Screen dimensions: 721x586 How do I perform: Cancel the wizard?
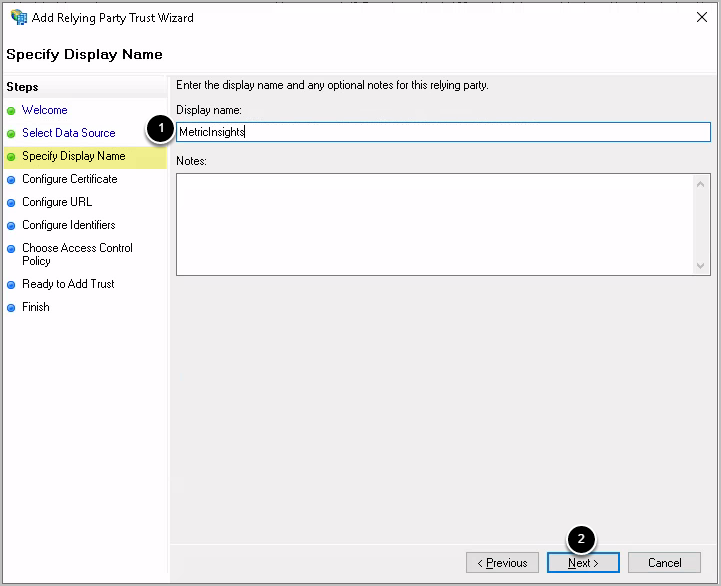pyautogui.click(x=664, y=563)
